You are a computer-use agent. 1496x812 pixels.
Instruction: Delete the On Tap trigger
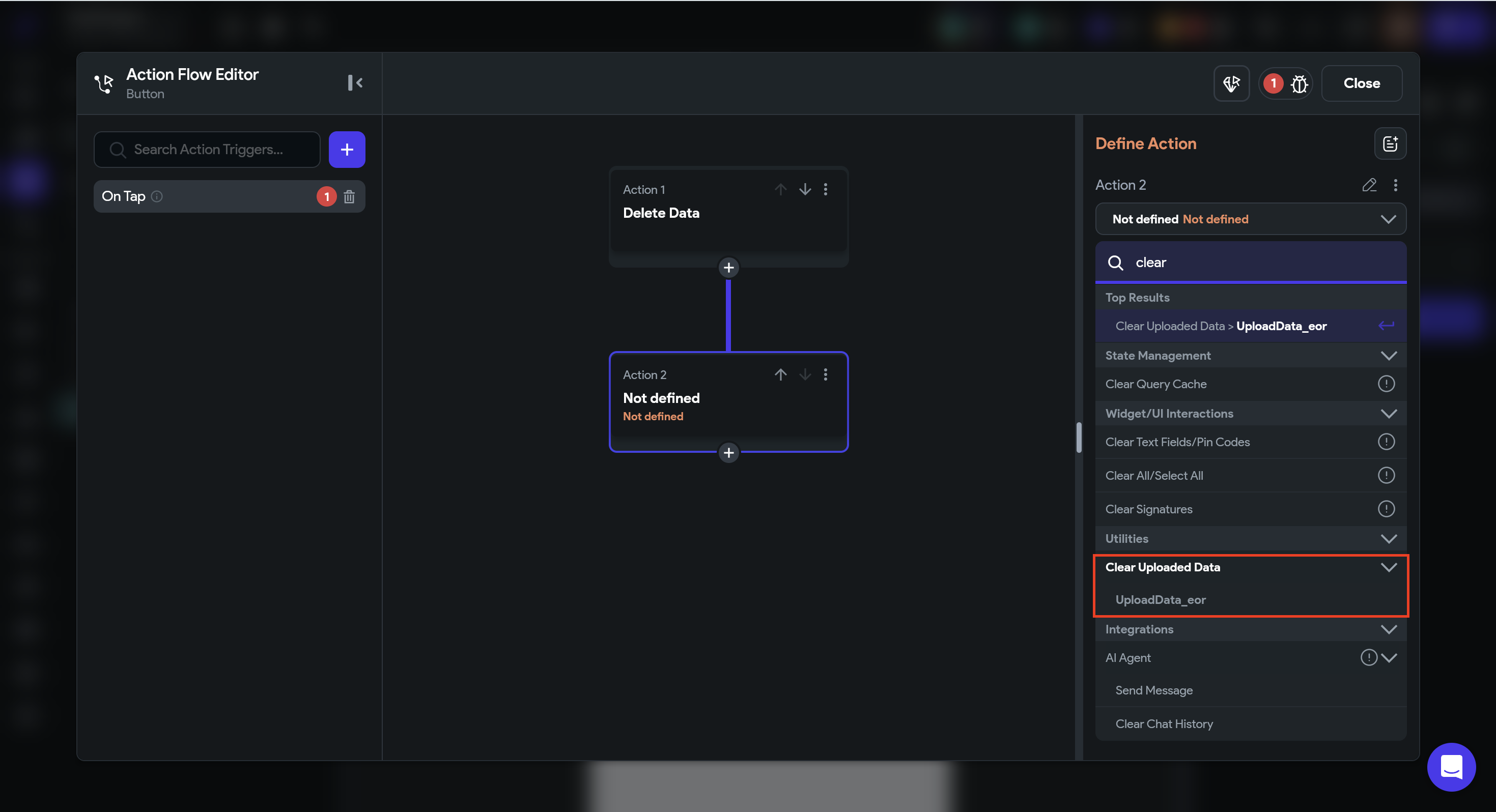click(x=349, y=197)
